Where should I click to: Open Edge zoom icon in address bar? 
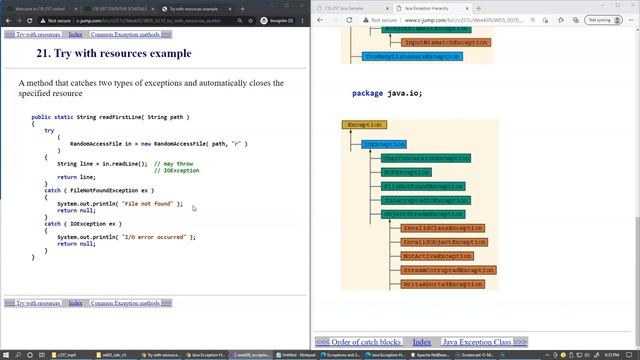[533, 20]
